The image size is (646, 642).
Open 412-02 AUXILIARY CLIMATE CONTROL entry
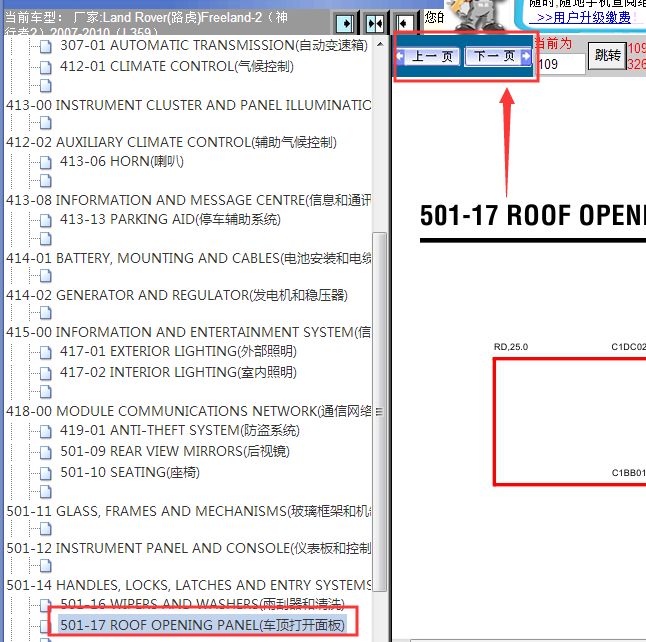[171, 142]
